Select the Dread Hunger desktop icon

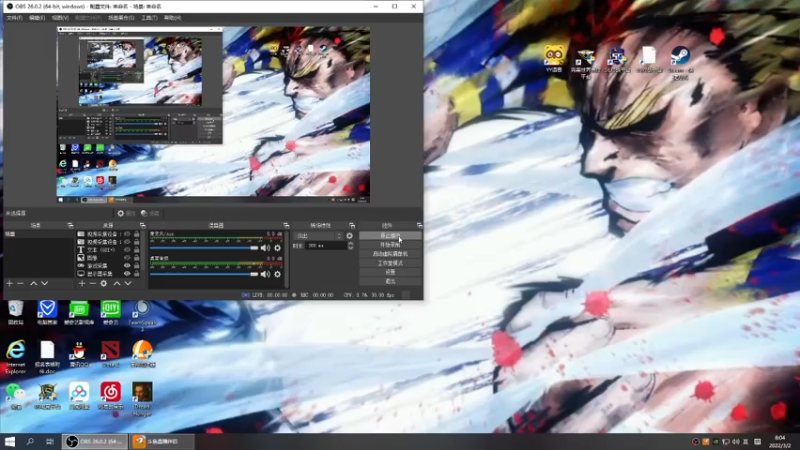pyautogui.click(x=142, y=398)
